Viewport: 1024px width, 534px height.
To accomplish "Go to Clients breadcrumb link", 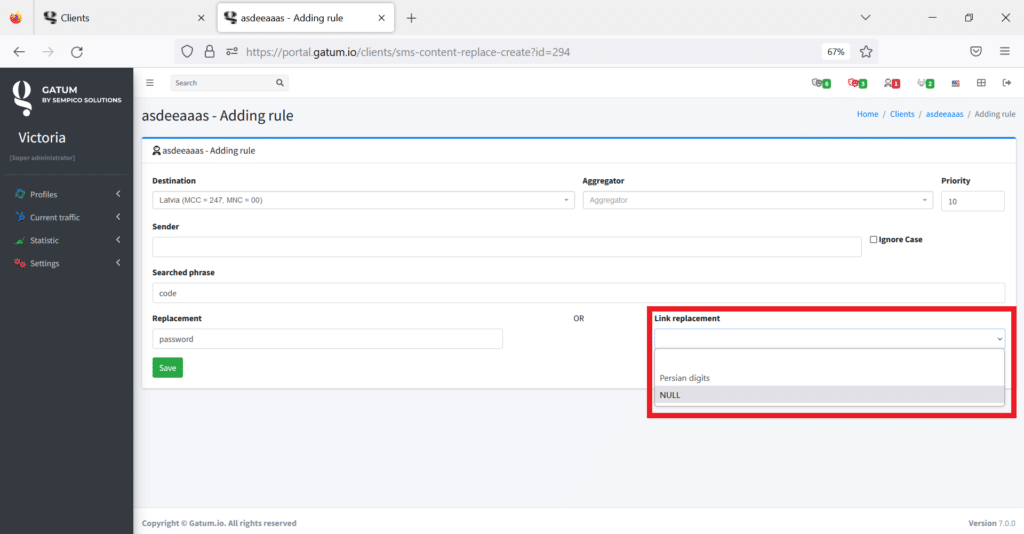I will 902,114.
